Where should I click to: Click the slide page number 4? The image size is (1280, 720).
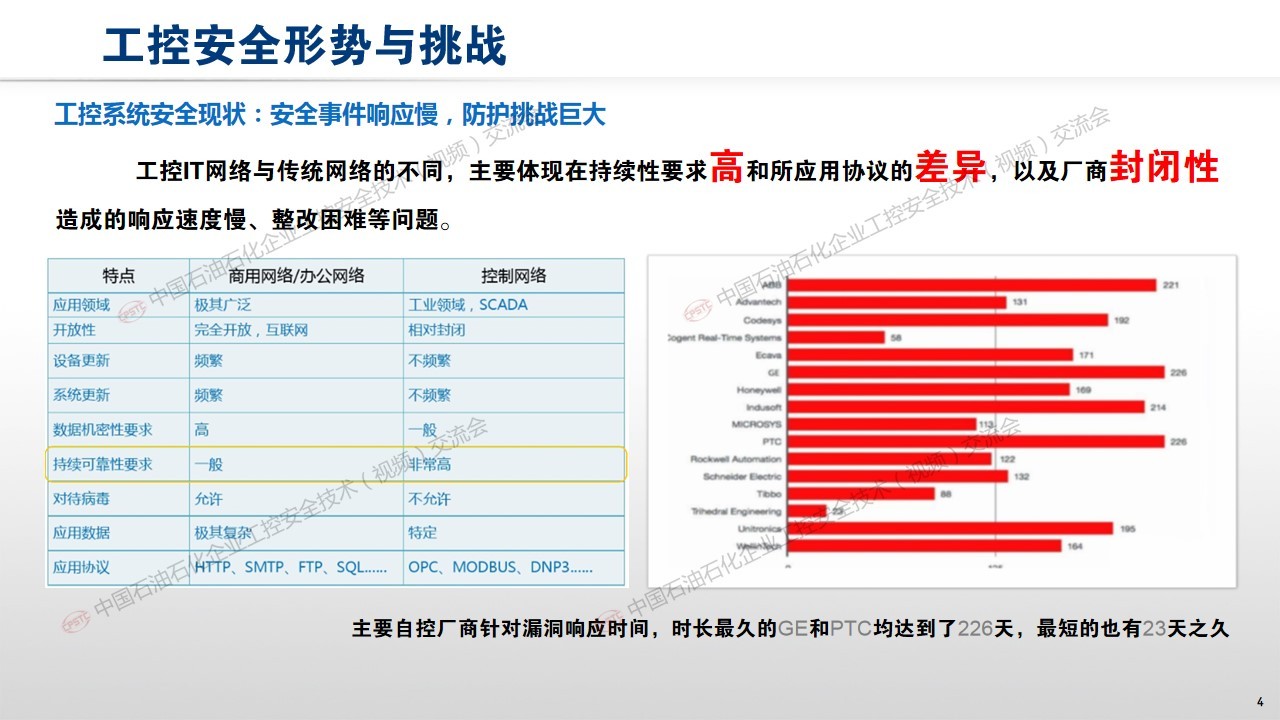coord(1260,700)
